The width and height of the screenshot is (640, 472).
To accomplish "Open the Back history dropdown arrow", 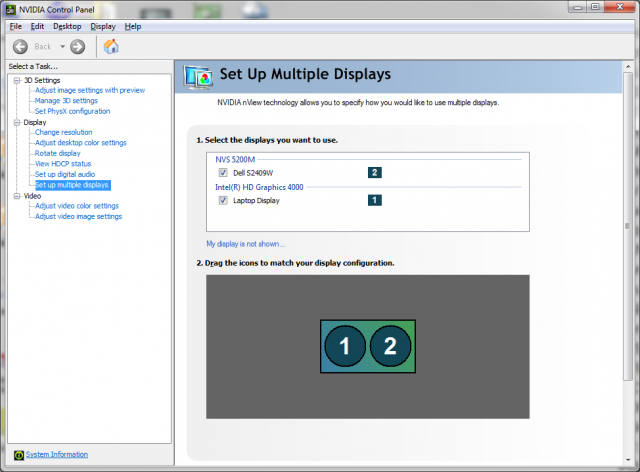I will tap(62, 47).
